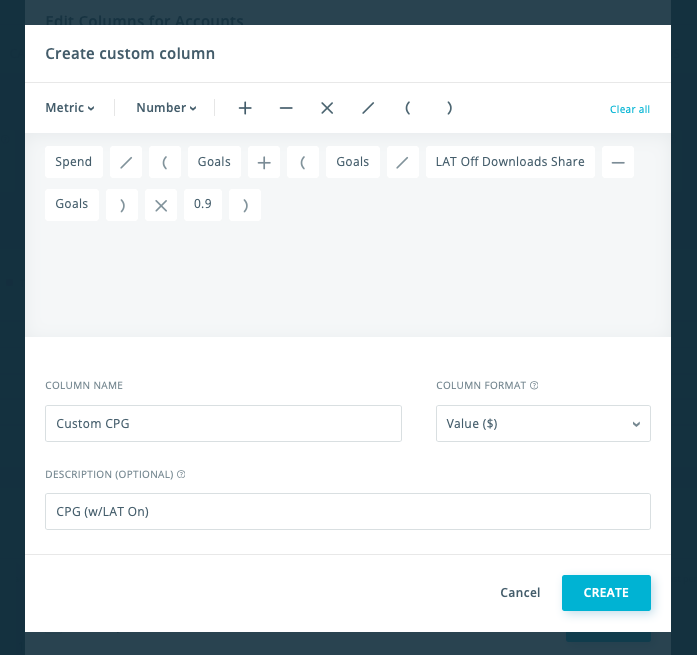Click the Description help icon

pos(181,474)
